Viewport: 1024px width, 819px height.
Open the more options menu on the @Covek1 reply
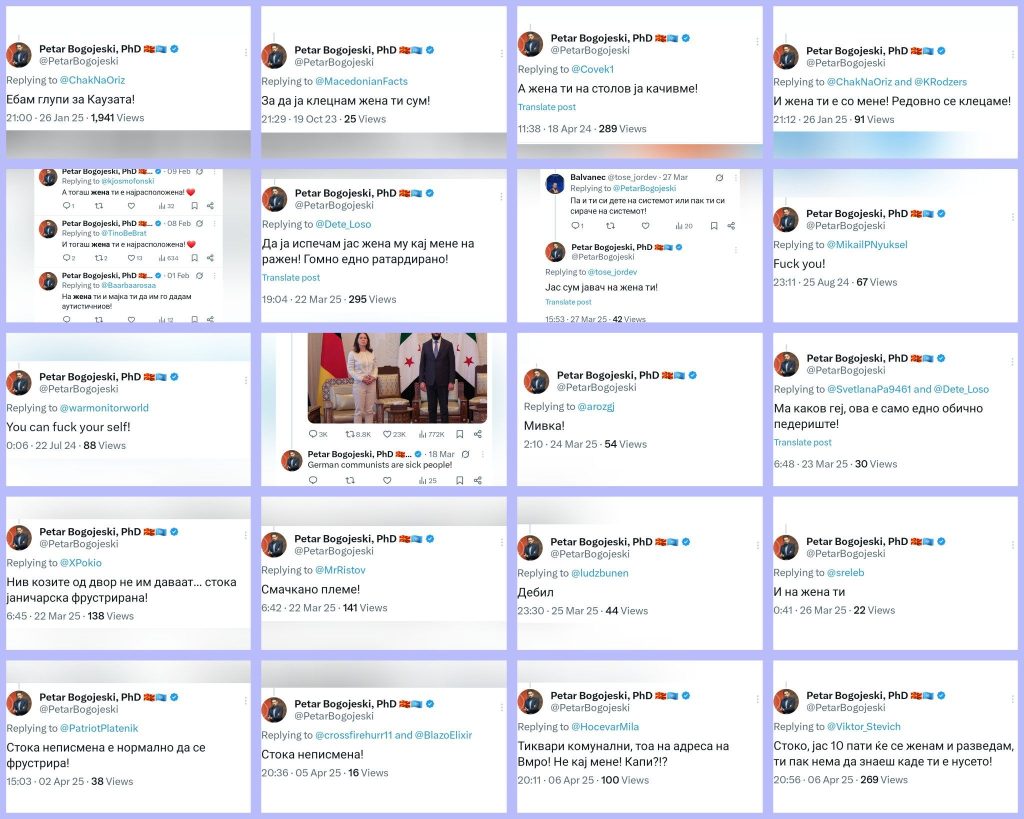pos(757,41)
